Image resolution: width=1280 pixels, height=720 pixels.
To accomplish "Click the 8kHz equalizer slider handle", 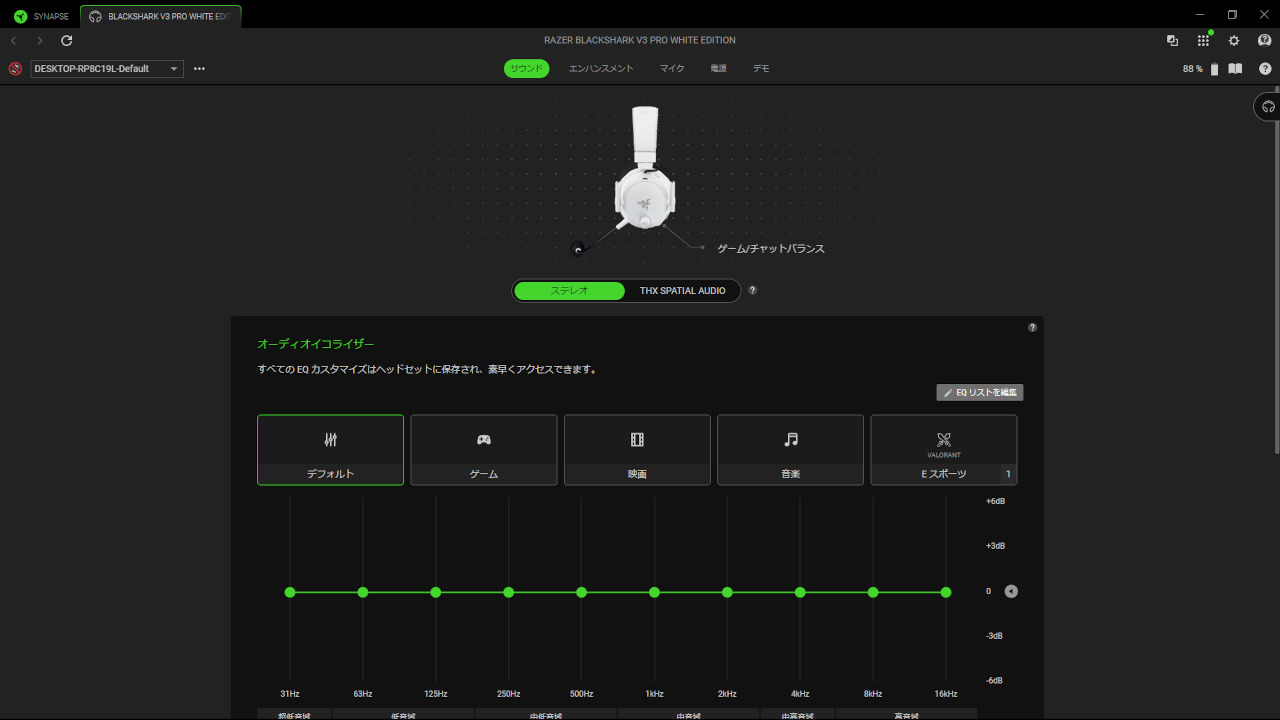I will coord(873,592).
